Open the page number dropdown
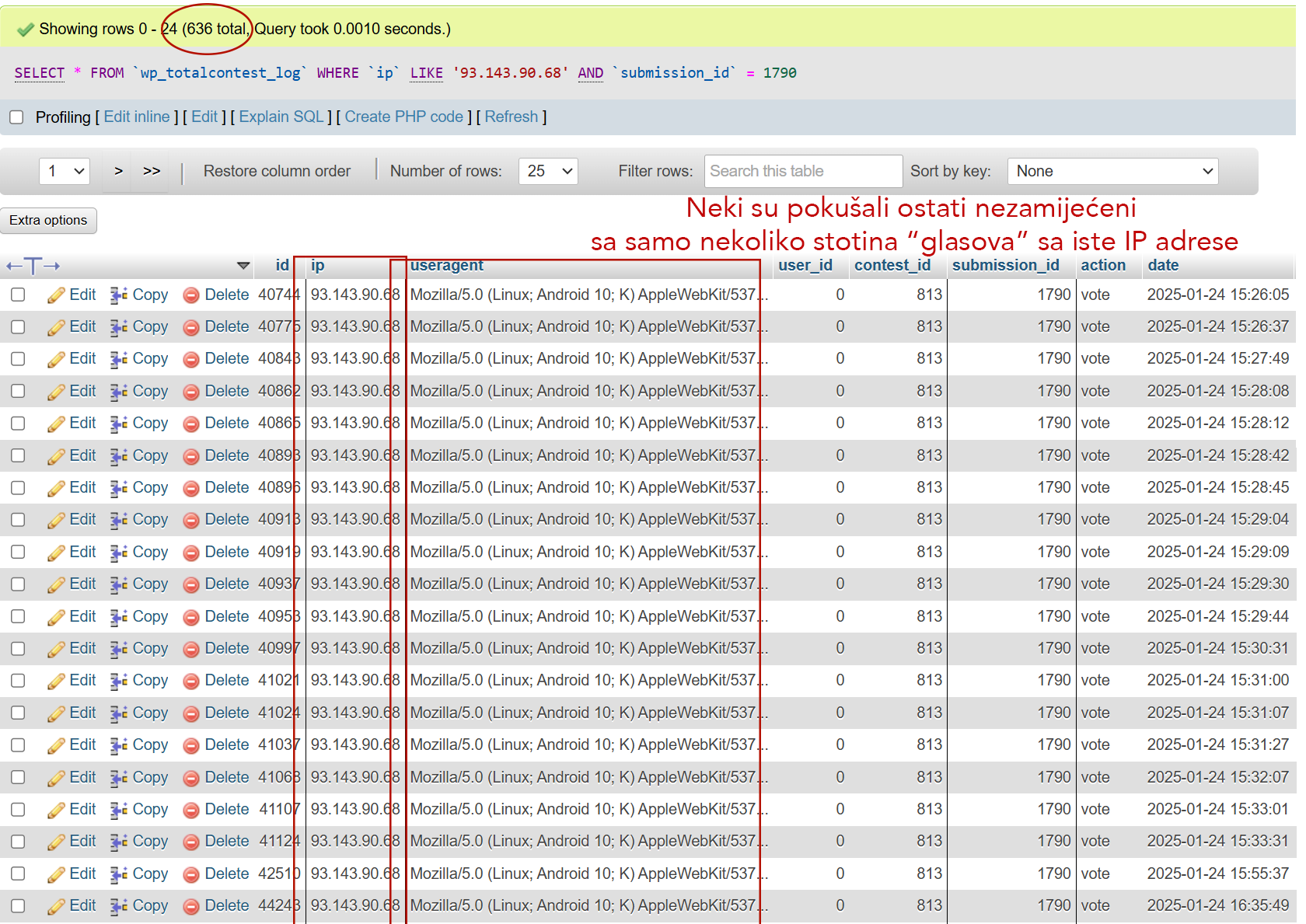The height and width of the screenshot is (924, 1306). [65, 171]
